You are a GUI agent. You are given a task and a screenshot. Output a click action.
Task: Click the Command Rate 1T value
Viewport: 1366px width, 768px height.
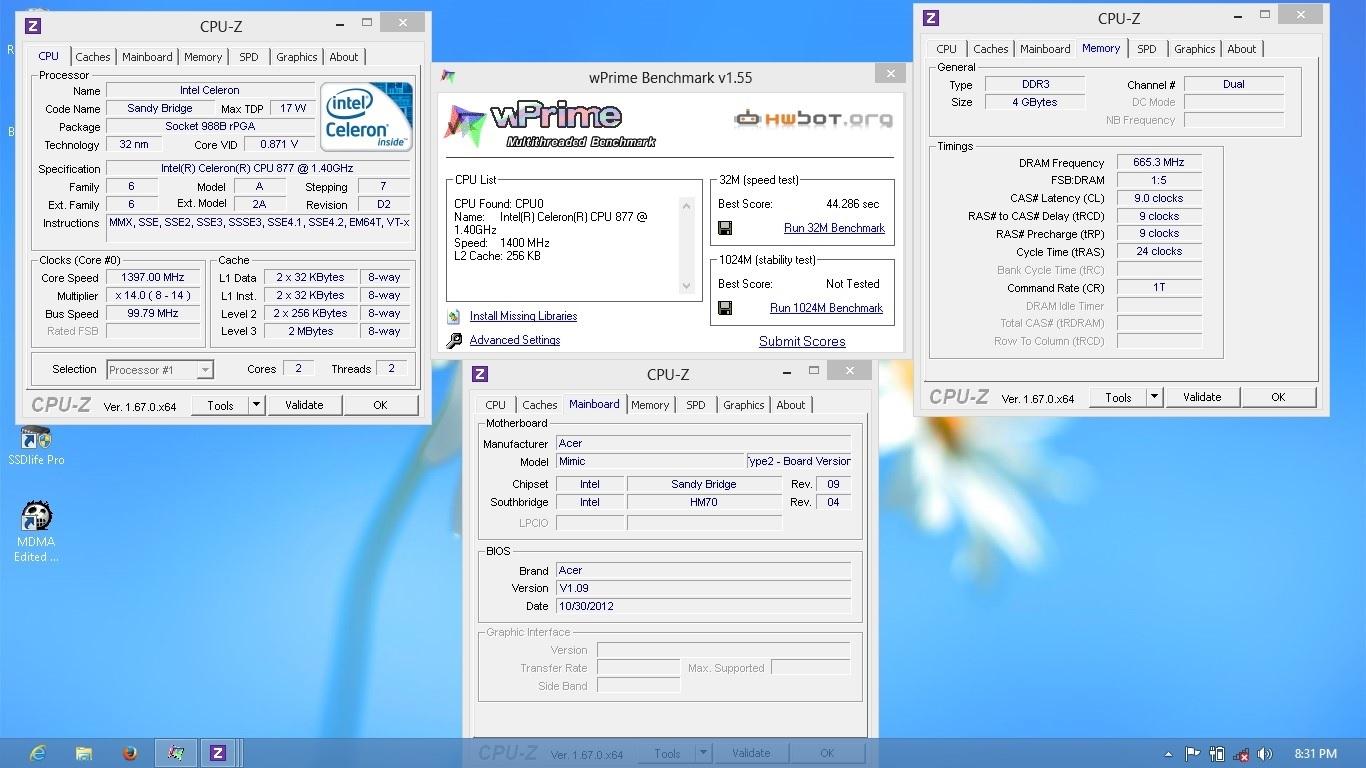pyautogui.click(x=1159, y=287)
